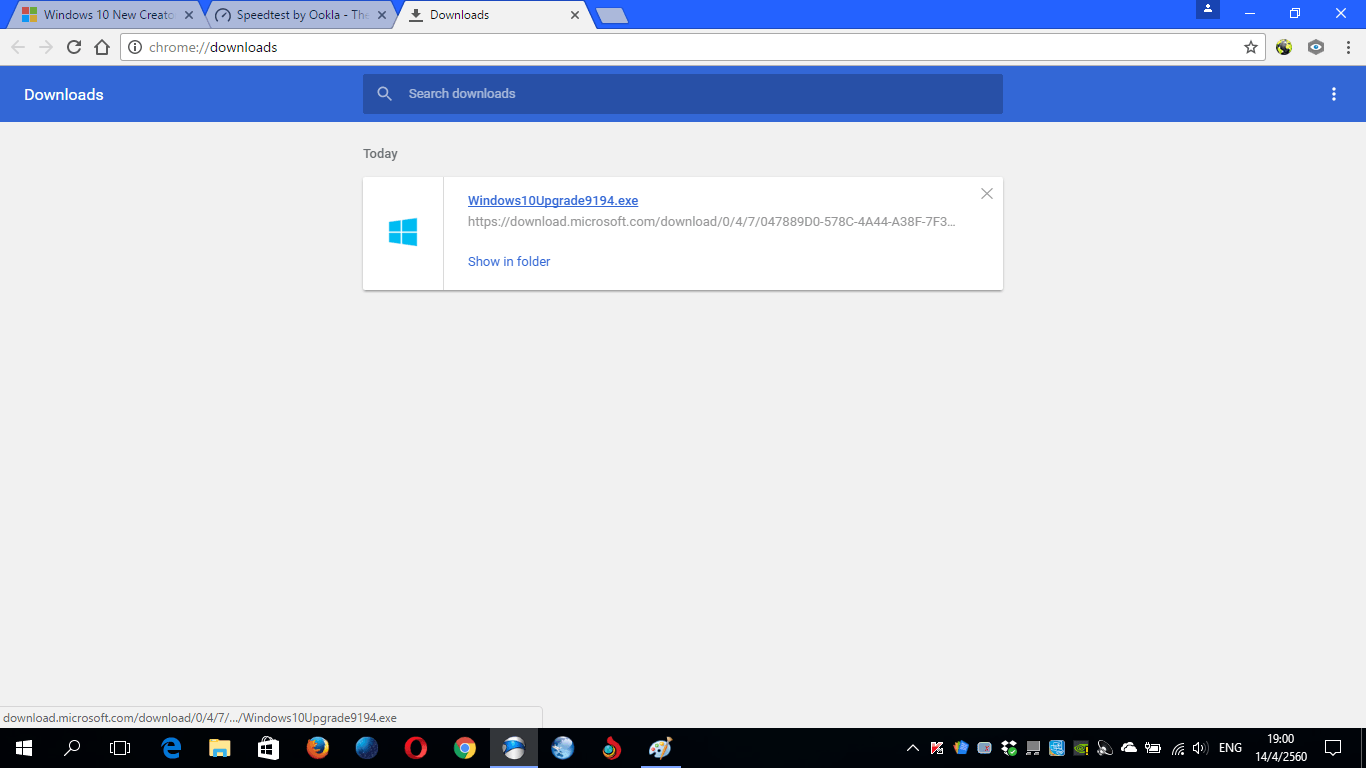
Task: Click the browser back arrow
Action: click(18, 47)
